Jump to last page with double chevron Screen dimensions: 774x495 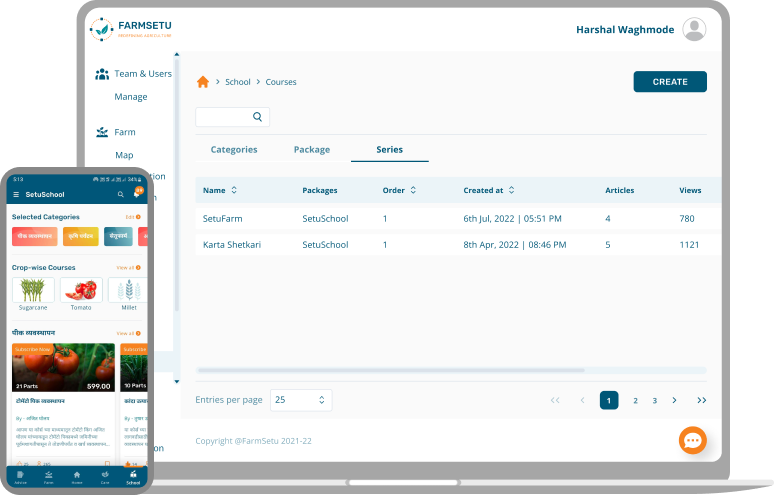(702, 400)
